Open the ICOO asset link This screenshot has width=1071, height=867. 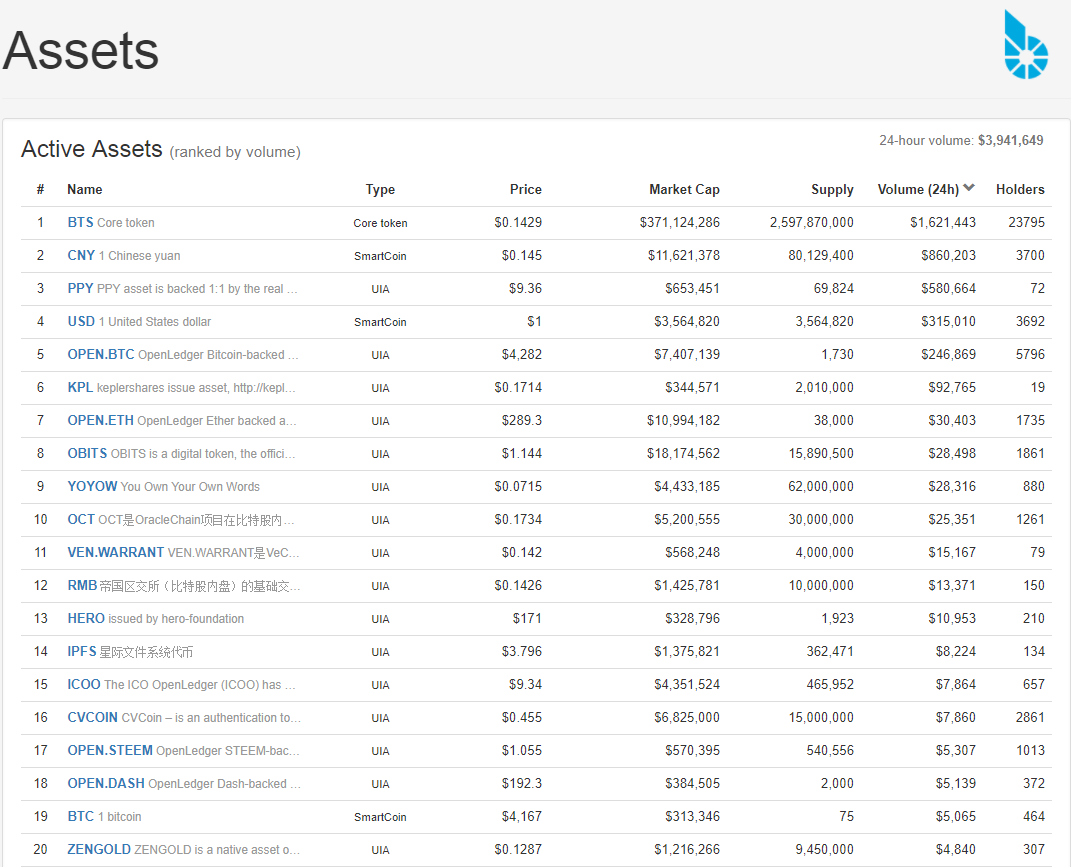pos(84,684)
